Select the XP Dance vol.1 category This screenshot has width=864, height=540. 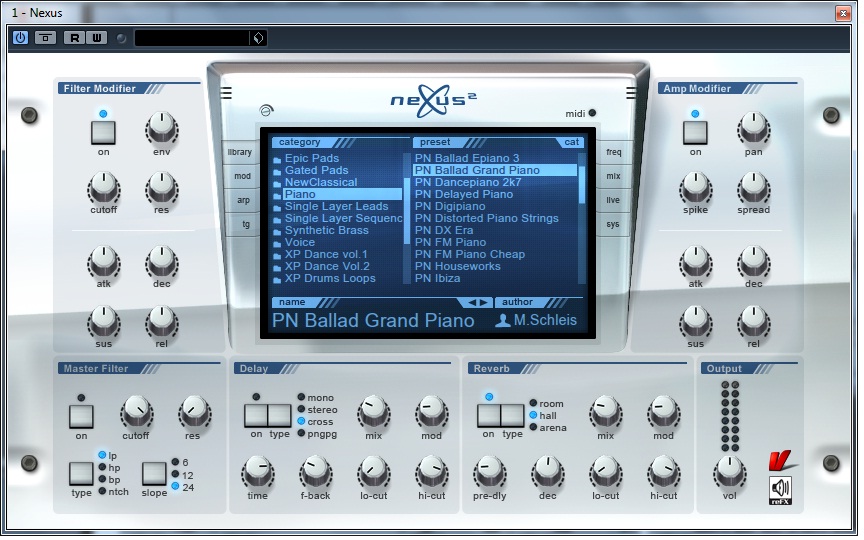pos(326,255)
